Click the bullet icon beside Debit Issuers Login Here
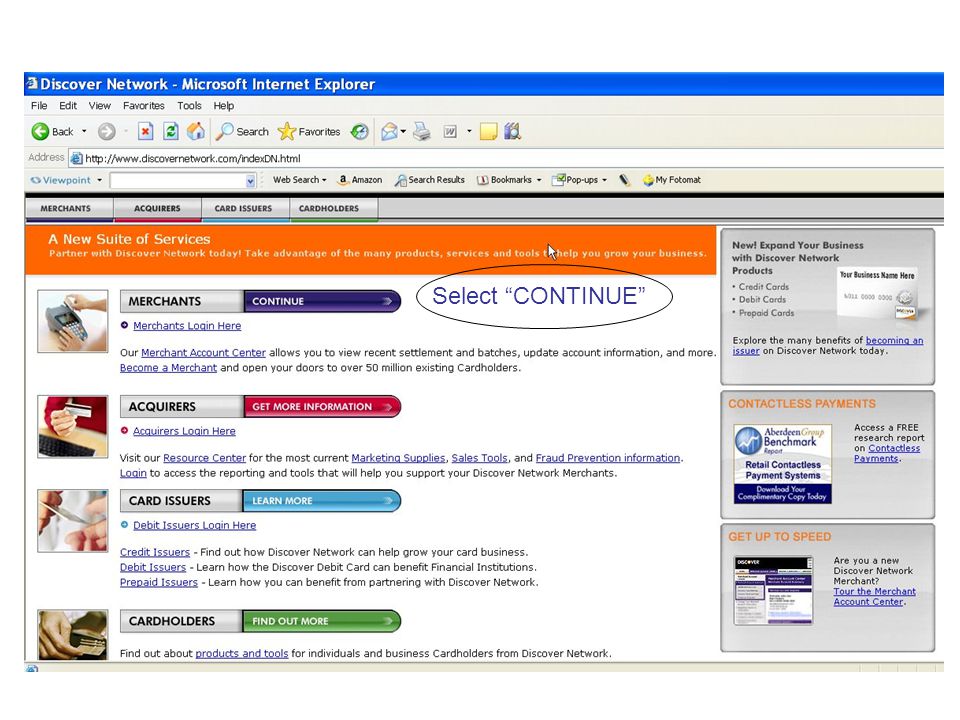The width and height of the screenshot is (960, 720). pyautogui.click(x=124, y=525)
